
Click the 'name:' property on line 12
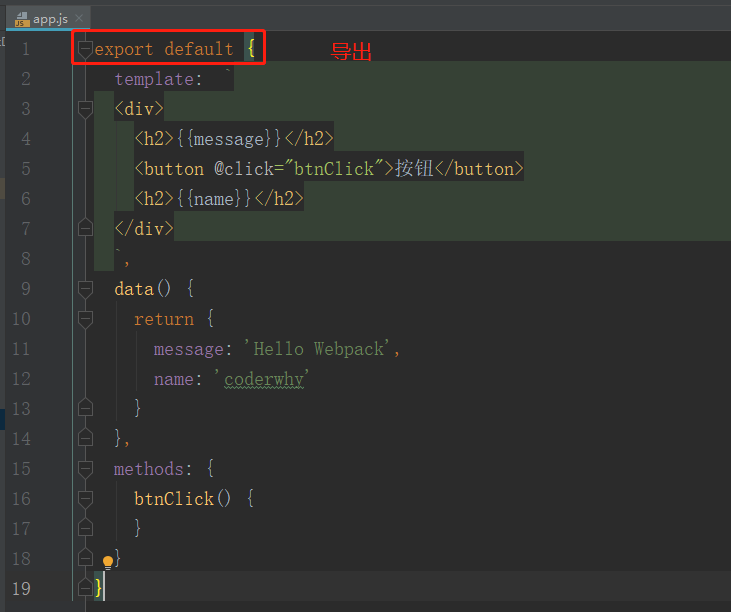[178, 379]
